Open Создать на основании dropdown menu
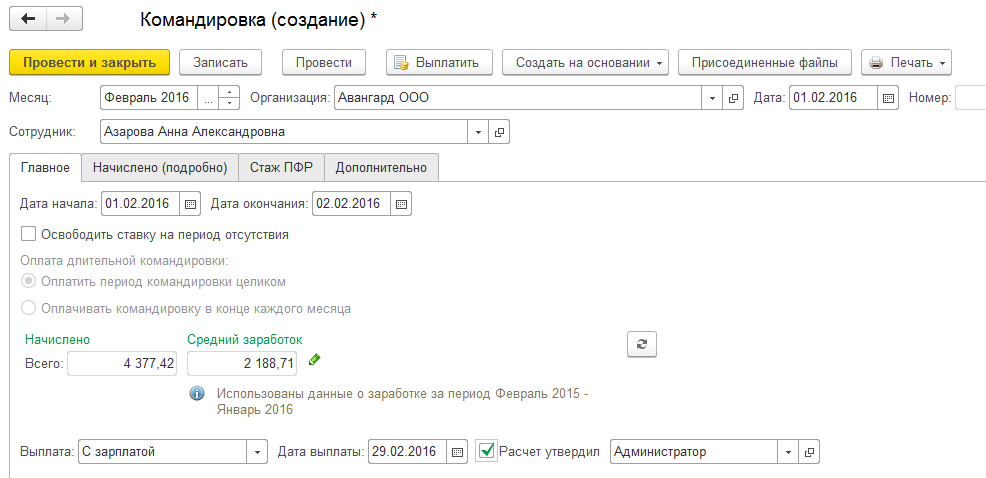The height and width of the screenshot is (478, 986). [585, 63]
